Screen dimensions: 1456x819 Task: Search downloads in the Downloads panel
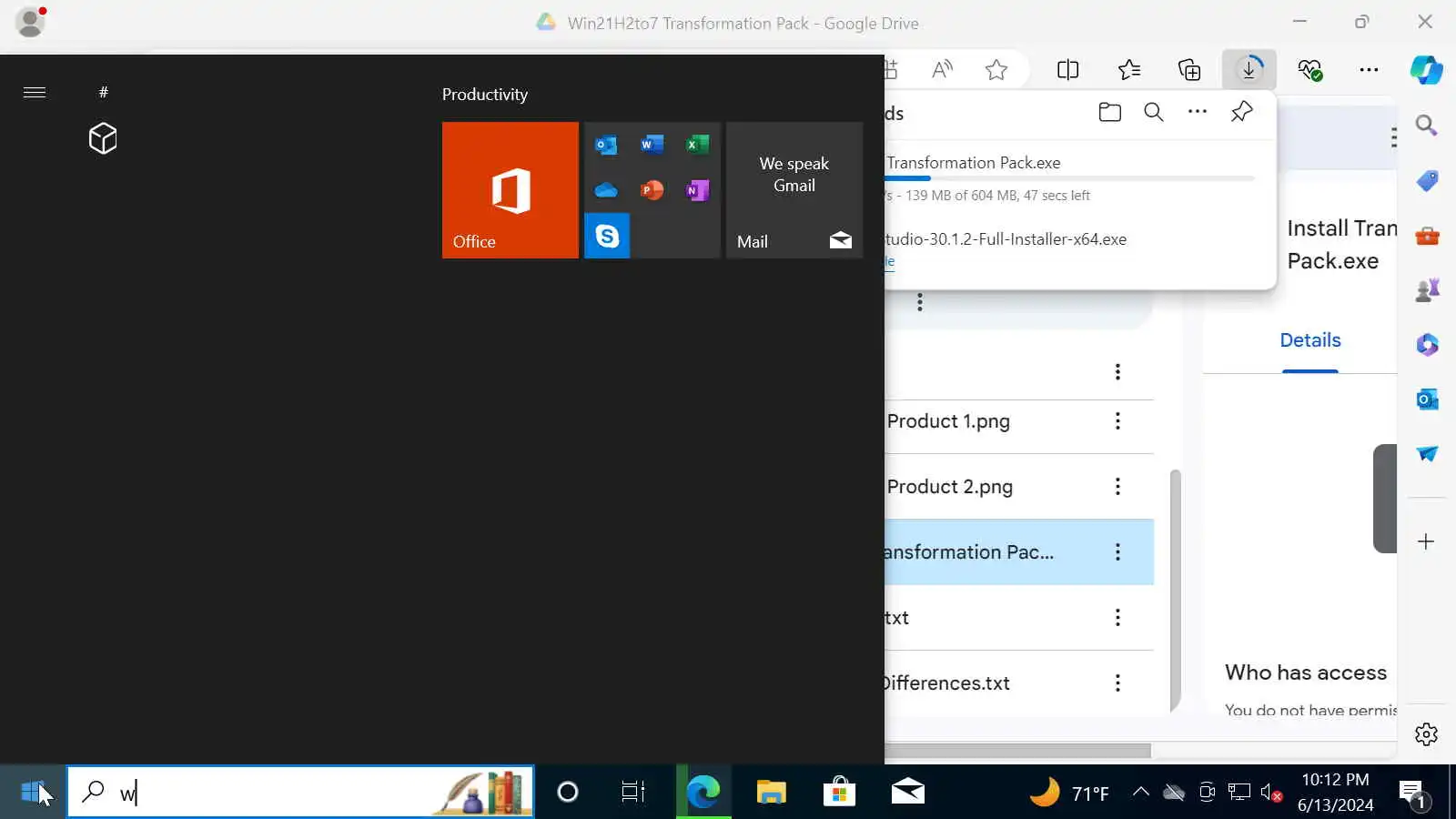pos(1154,112)
